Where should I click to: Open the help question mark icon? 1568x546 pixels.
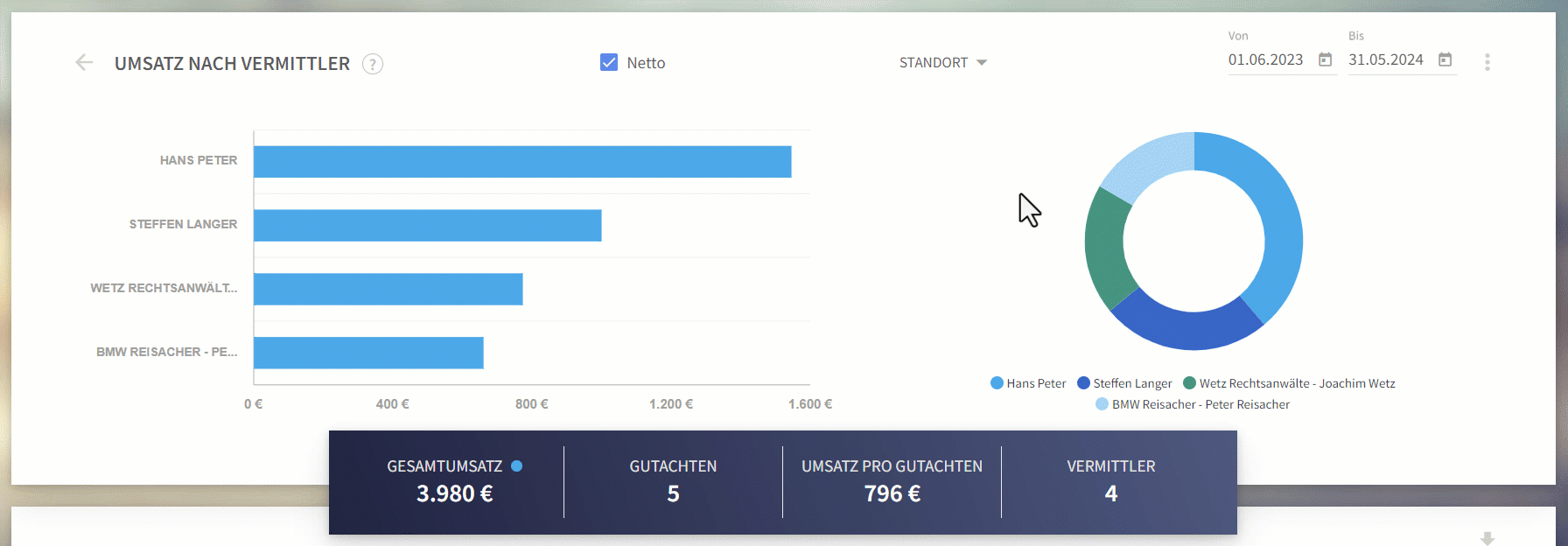373,64
